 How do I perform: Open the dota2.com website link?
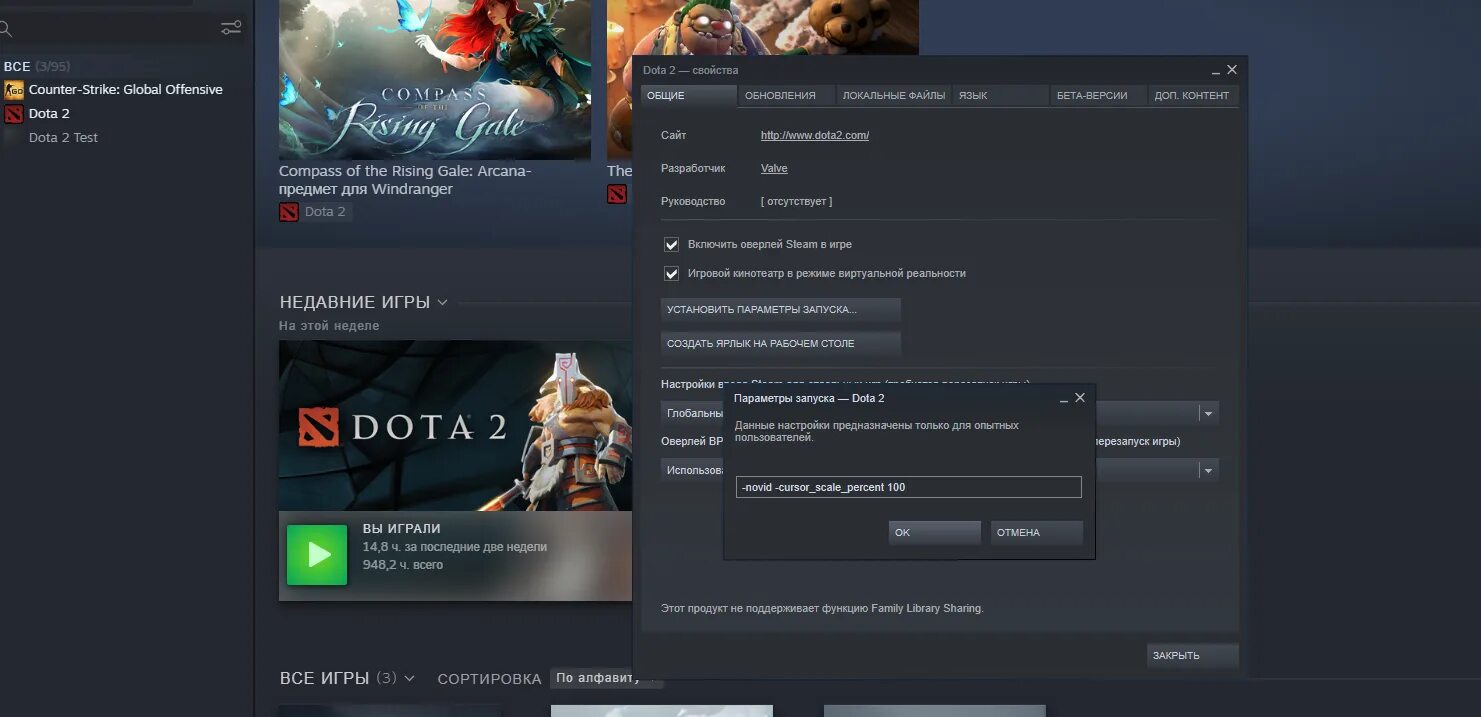pyautogui.click(x=815, y=135)
